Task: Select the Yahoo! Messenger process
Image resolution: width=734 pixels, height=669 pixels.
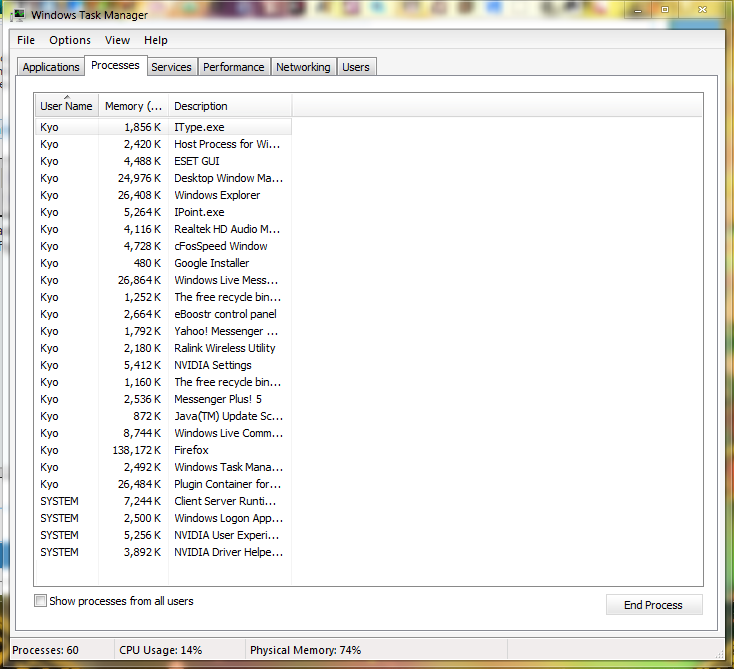Action: tap(163, 331)
